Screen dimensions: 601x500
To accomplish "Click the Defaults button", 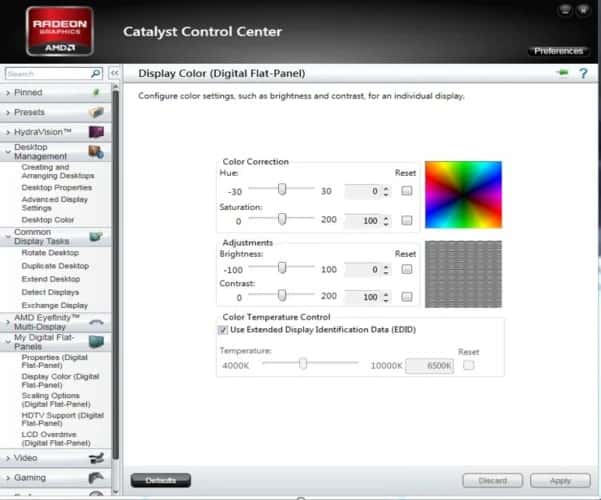I will click(x=161, y=480).
